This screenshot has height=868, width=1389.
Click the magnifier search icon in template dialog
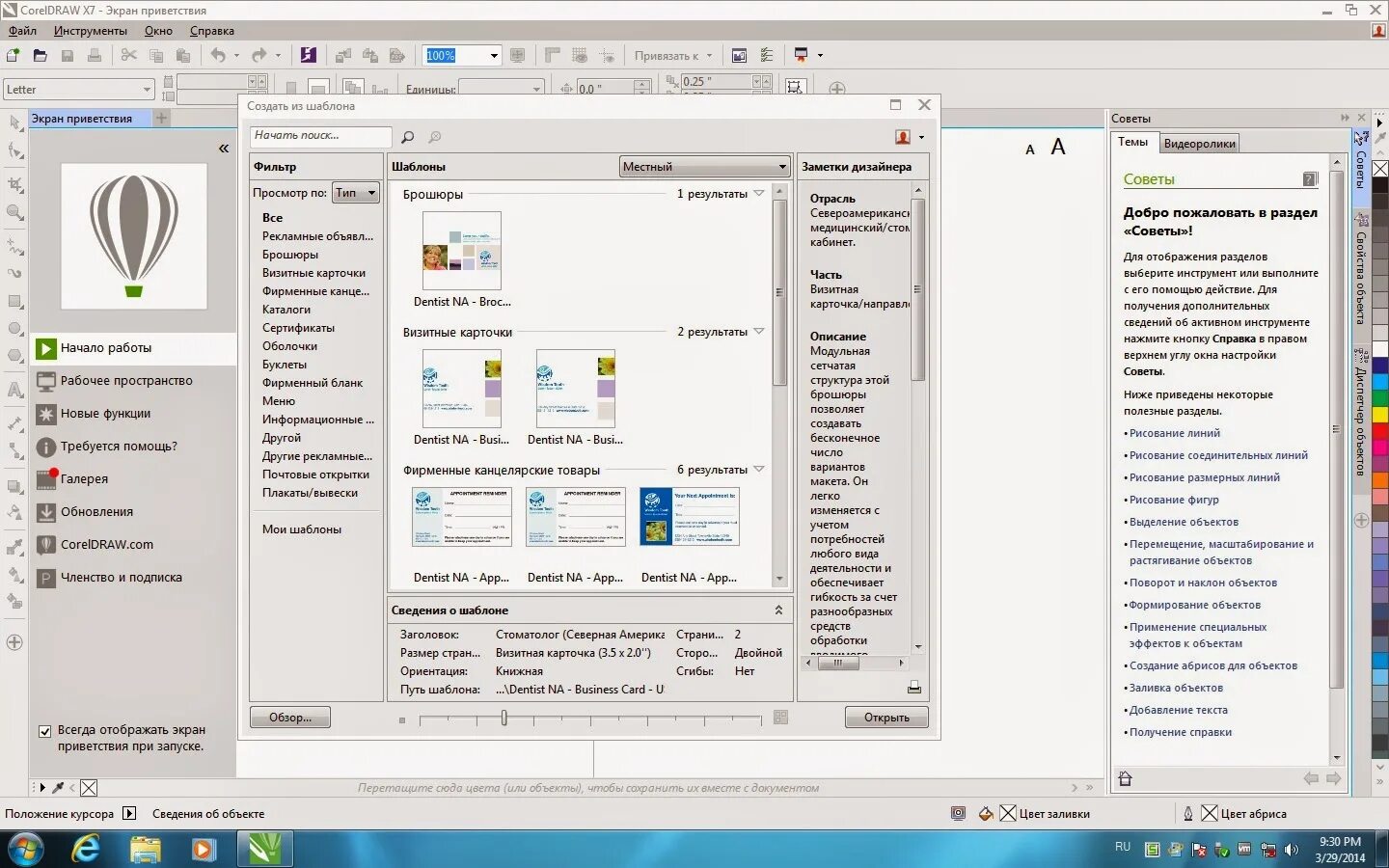407,137
